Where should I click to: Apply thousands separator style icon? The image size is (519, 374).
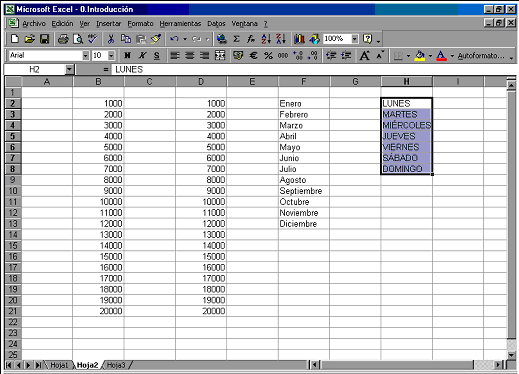point(283,55)
